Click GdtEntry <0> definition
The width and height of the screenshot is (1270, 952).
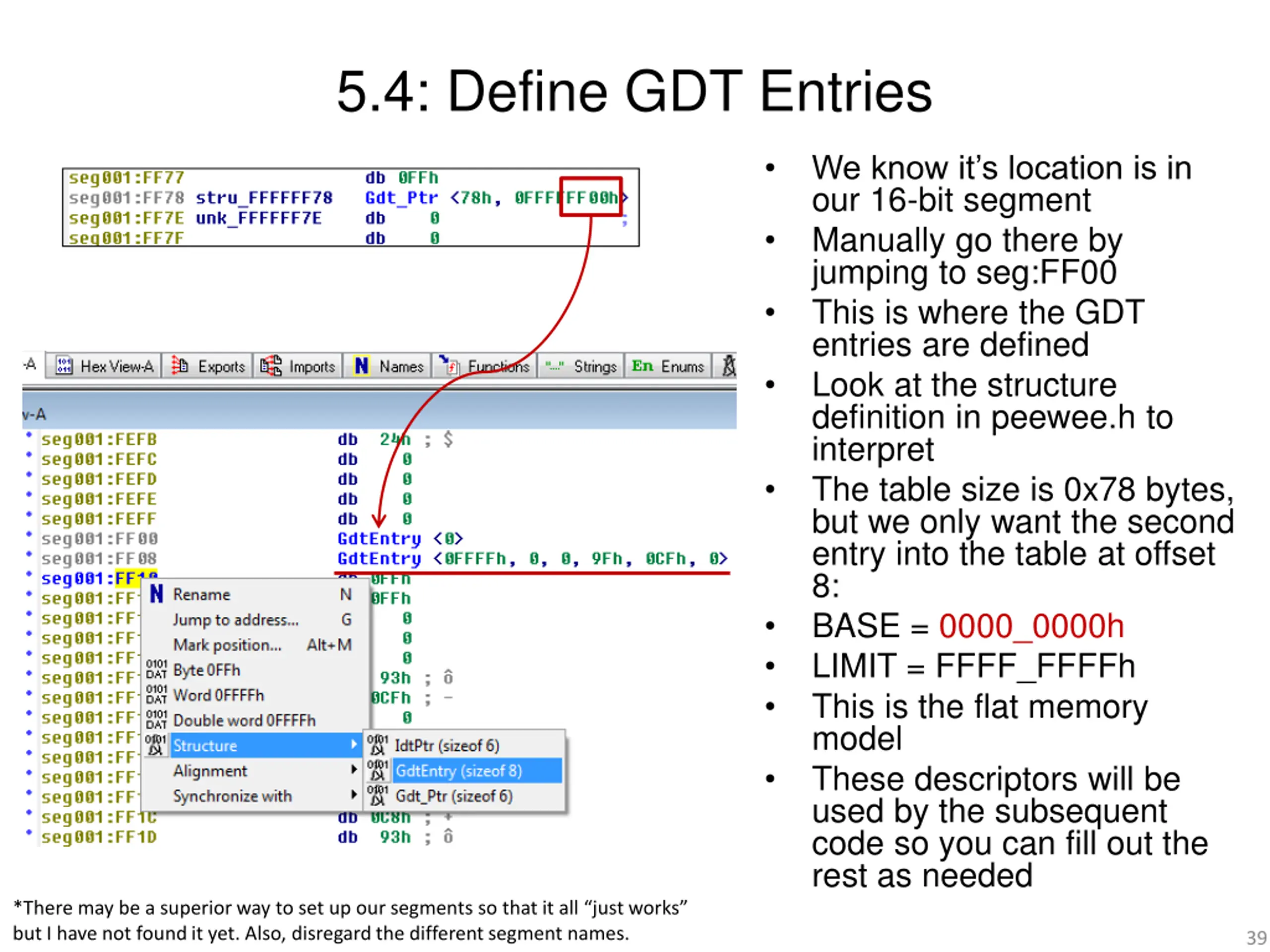point(400,539)
